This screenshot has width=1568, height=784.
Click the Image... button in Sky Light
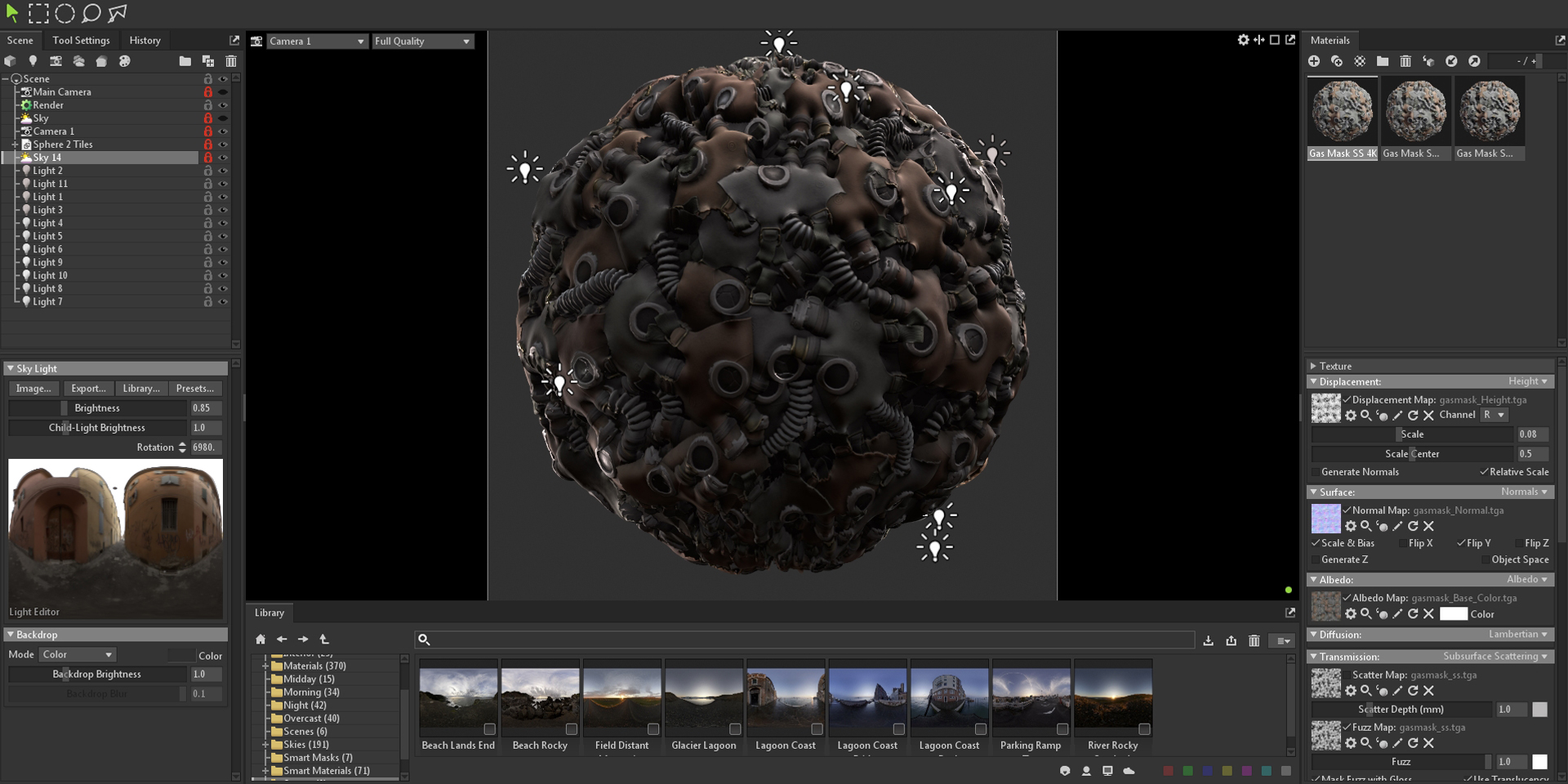pyautogui.click(x=33, y=388)
